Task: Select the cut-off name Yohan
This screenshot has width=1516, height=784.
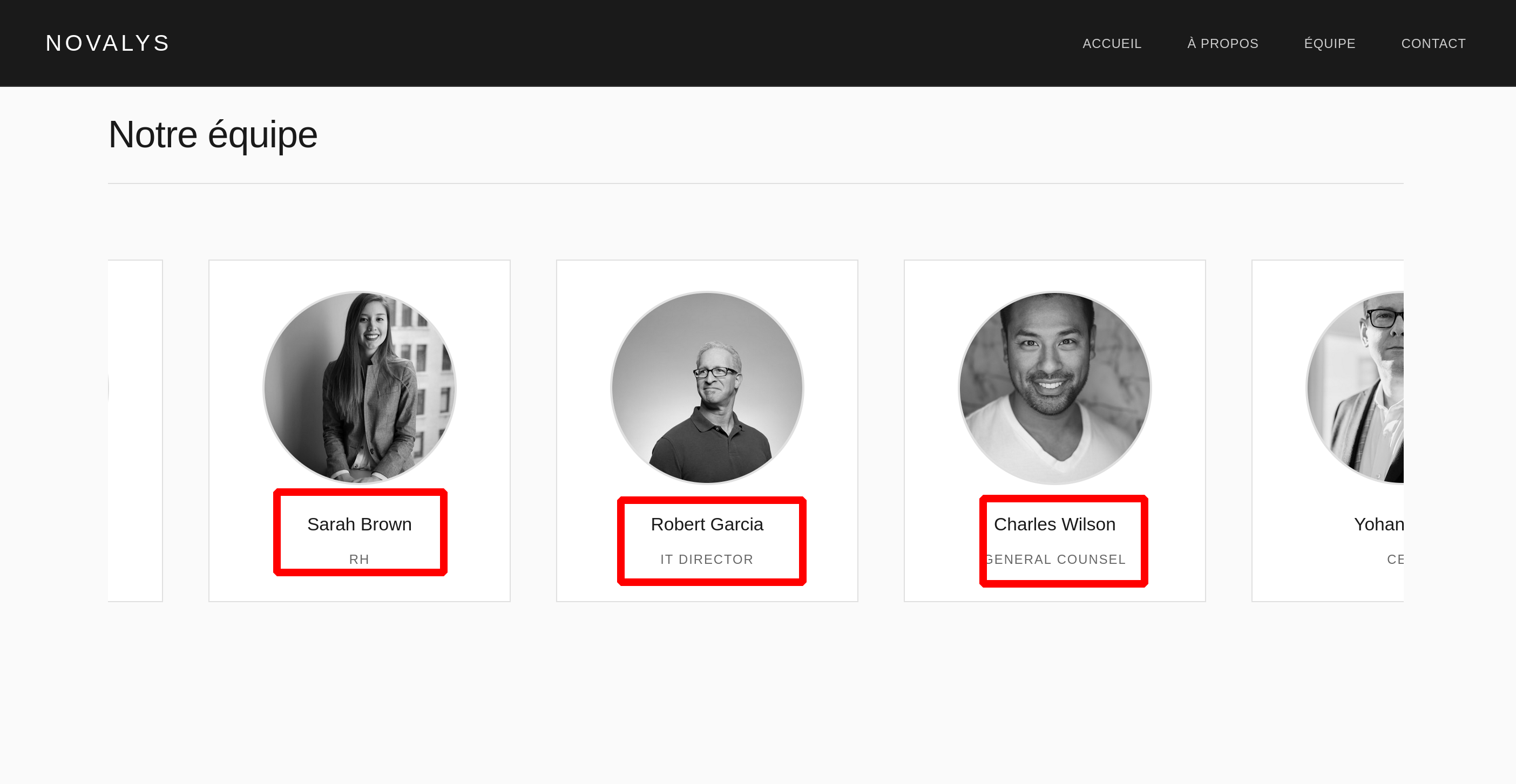Action: (x=1378, y=524)
